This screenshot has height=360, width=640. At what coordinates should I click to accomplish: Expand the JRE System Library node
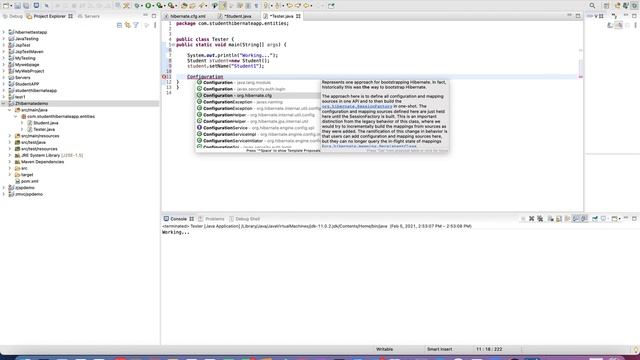[10, 155]
